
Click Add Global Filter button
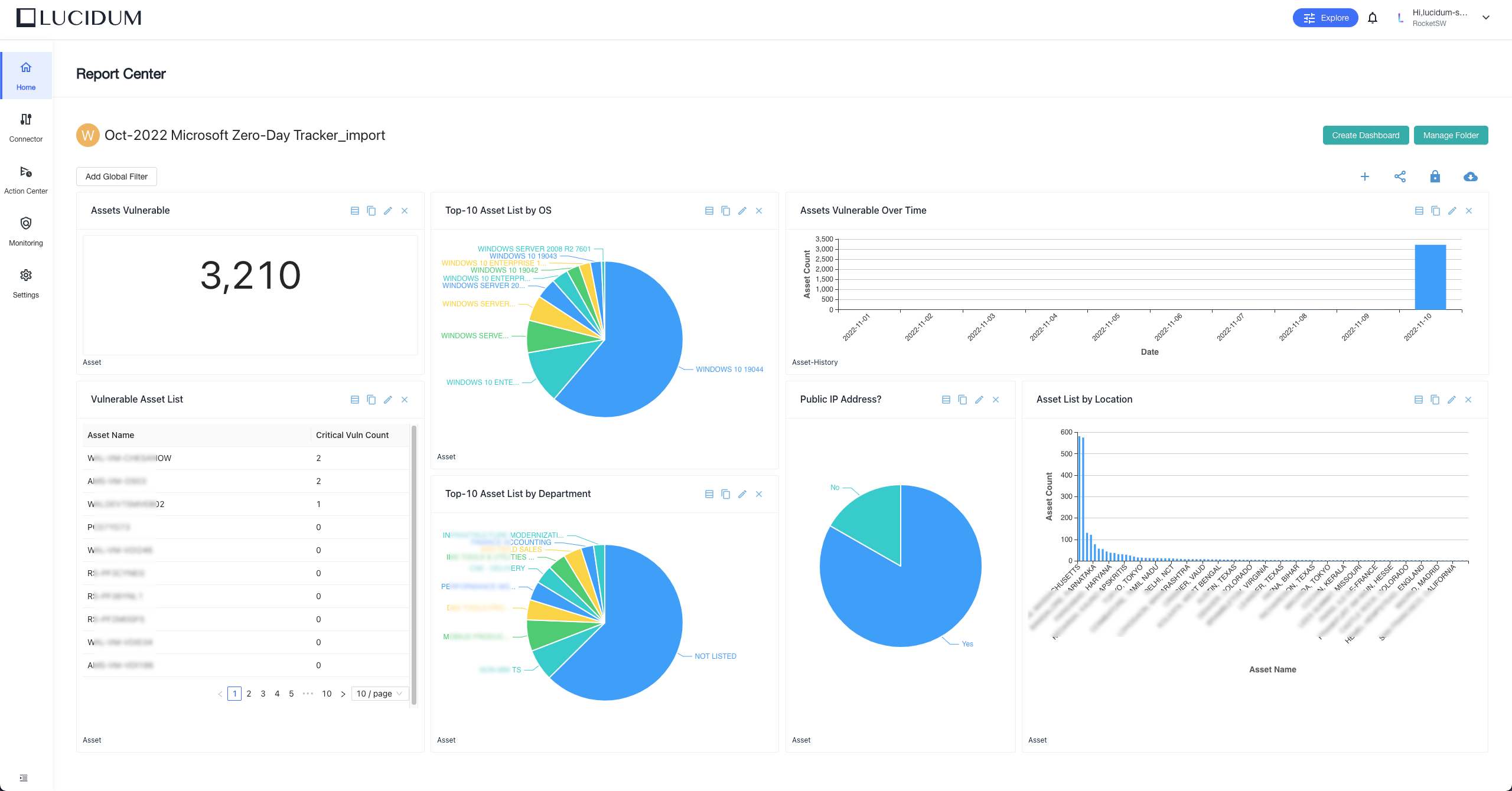pos(115,176)
